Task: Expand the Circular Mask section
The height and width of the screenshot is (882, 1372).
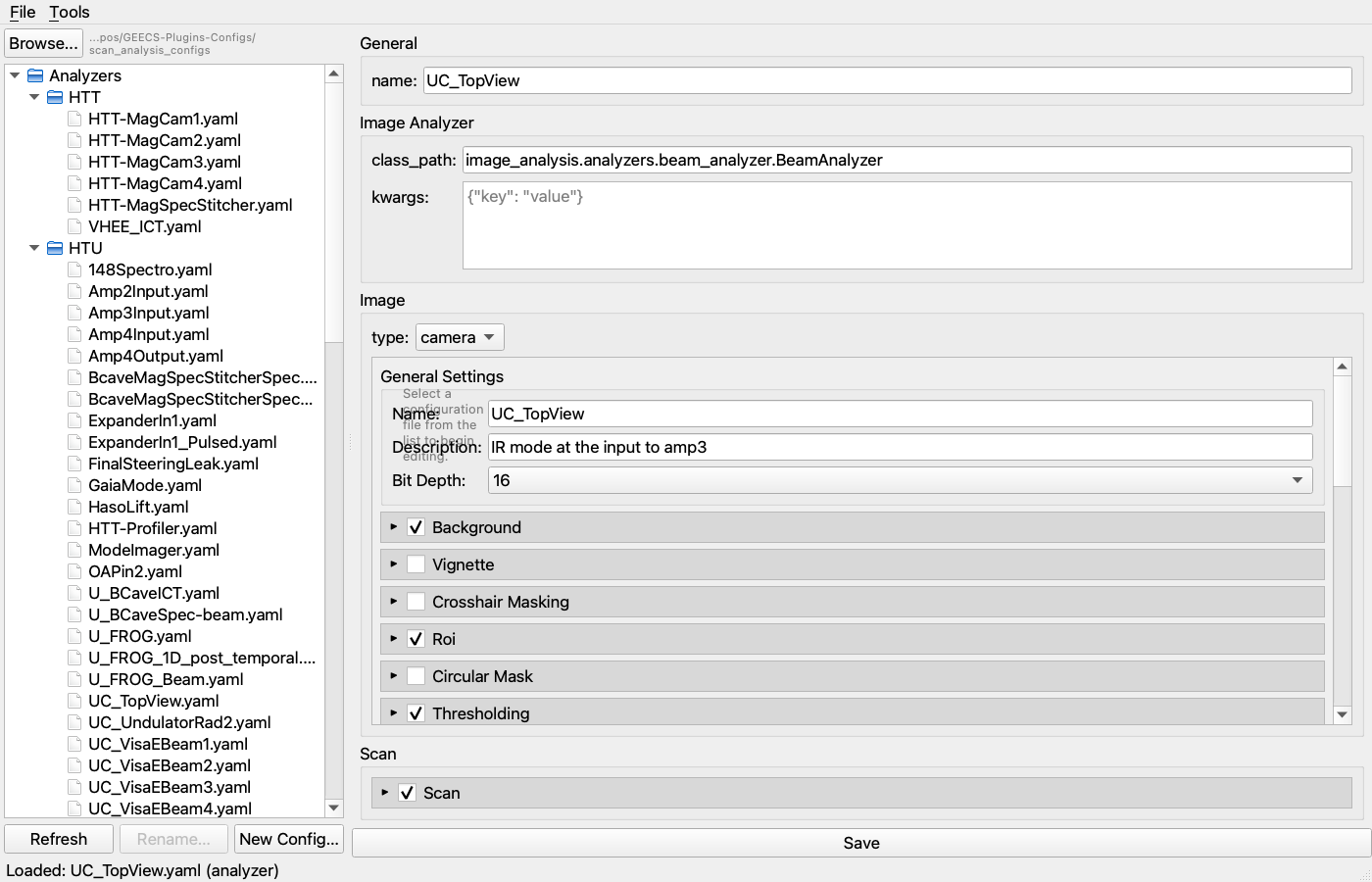Action: click(393, 676)
